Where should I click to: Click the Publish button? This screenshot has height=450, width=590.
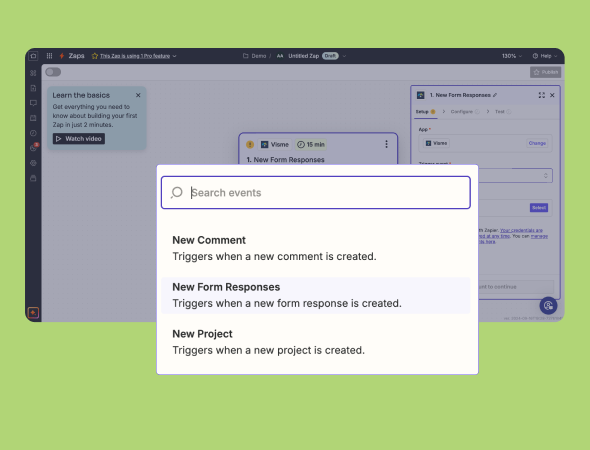pos(546,72)
